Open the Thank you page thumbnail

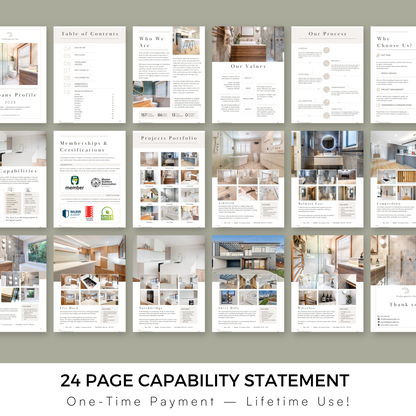pyautogui.click(x=393, y=284)
